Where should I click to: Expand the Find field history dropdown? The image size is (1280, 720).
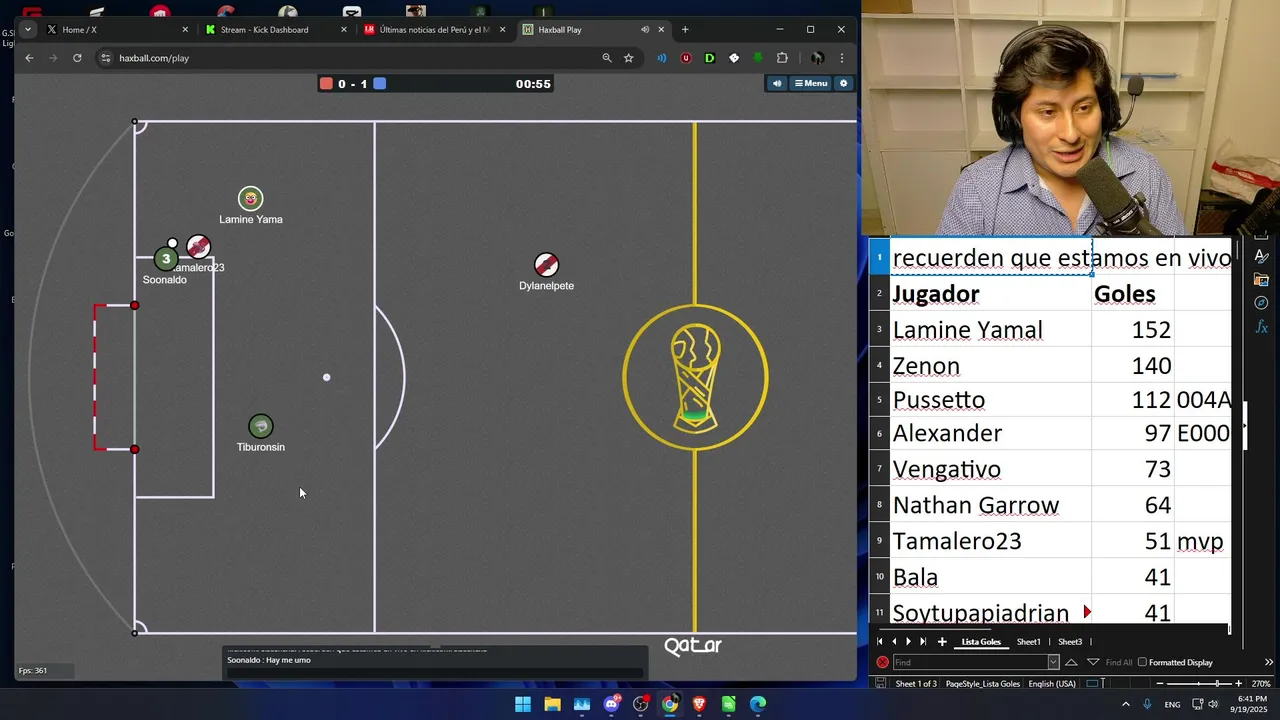[1053, 662]
